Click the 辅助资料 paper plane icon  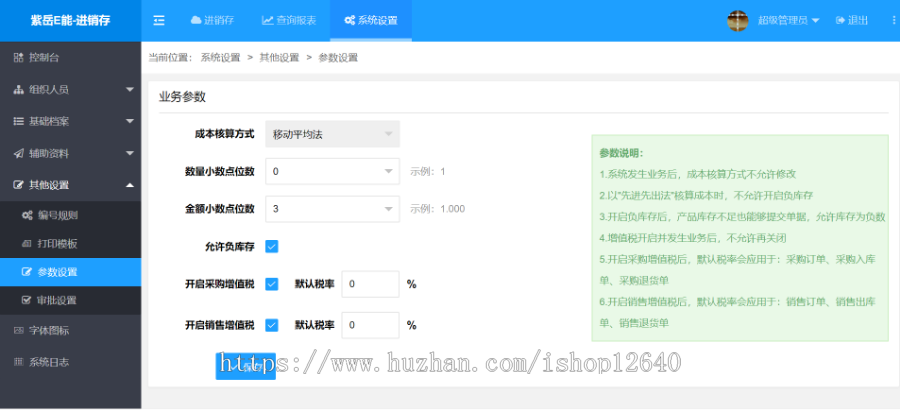tap(18, 153)
